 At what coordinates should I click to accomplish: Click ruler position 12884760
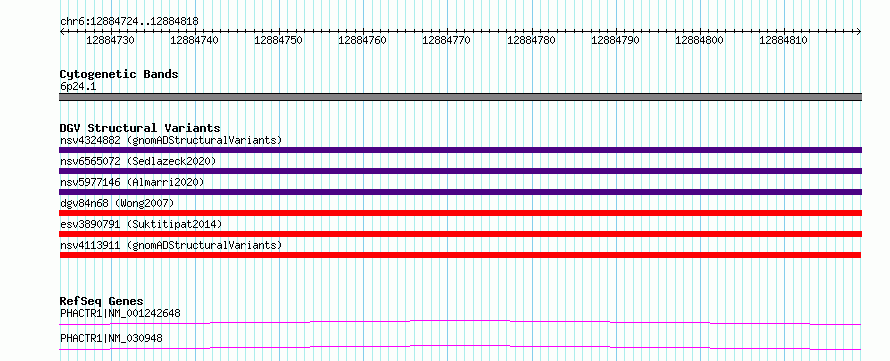pyautogui.click(x=363, y=40)
